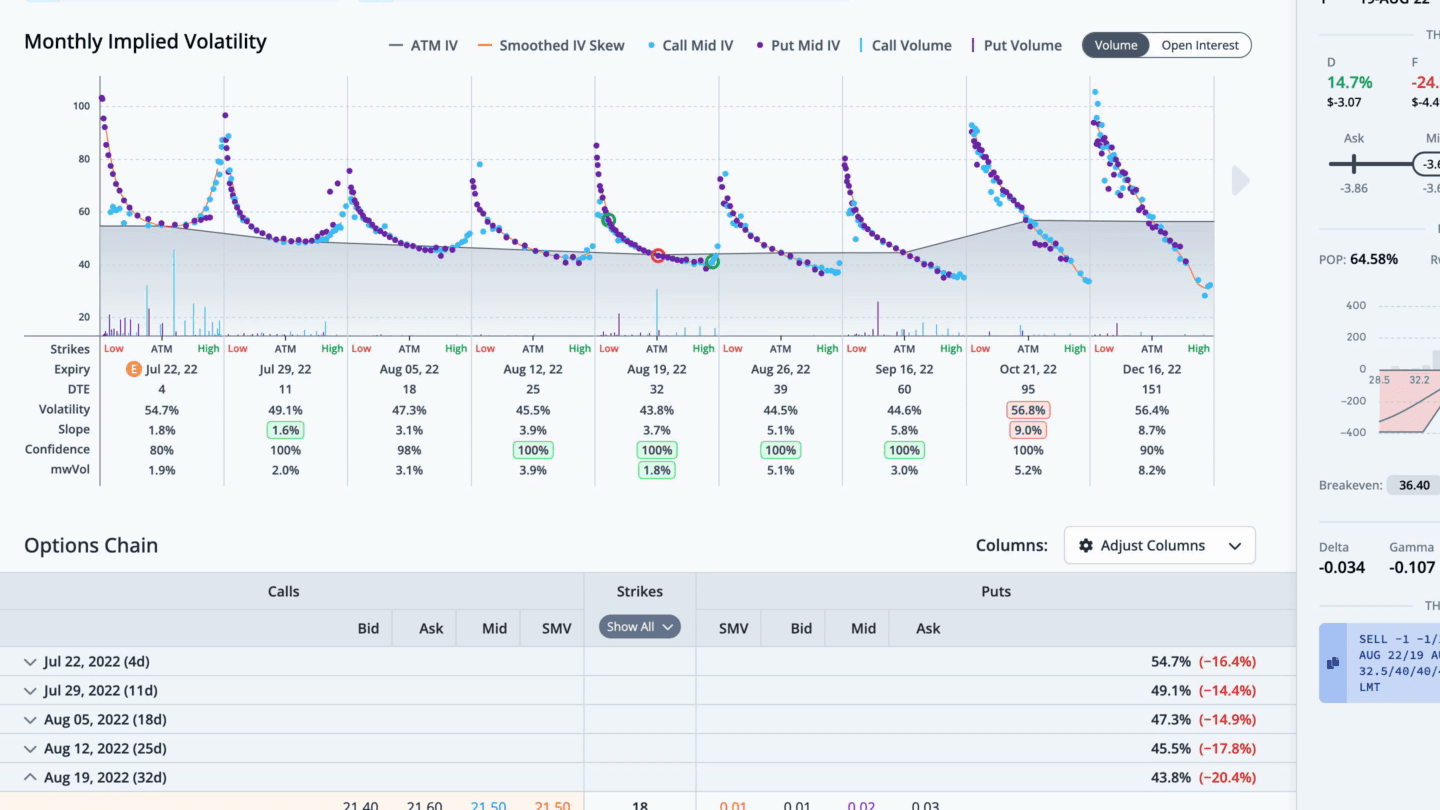Click the 0.02 put Mid value

(x=862, y=805)
